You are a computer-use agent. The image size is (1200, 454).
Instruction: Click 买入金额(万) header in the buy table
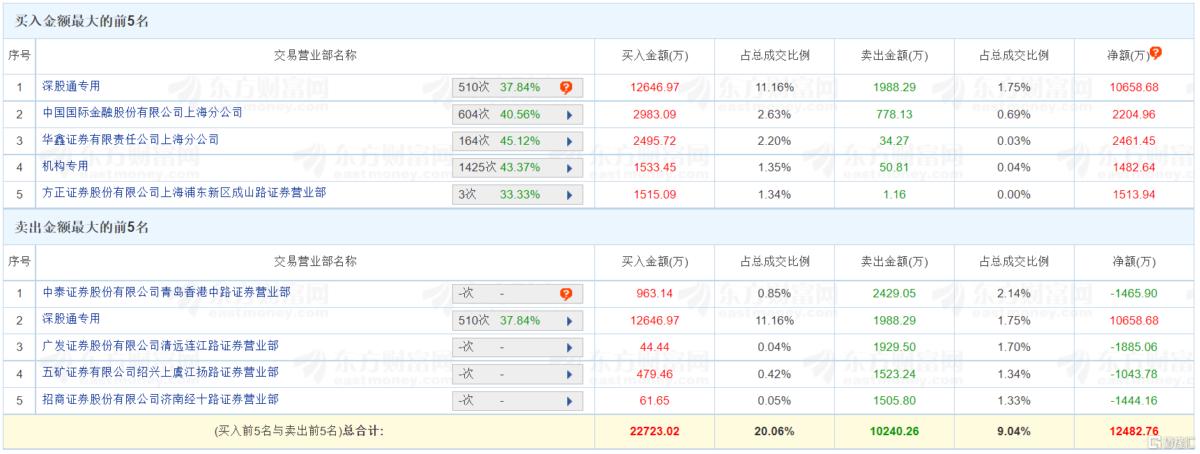[657, 55]
